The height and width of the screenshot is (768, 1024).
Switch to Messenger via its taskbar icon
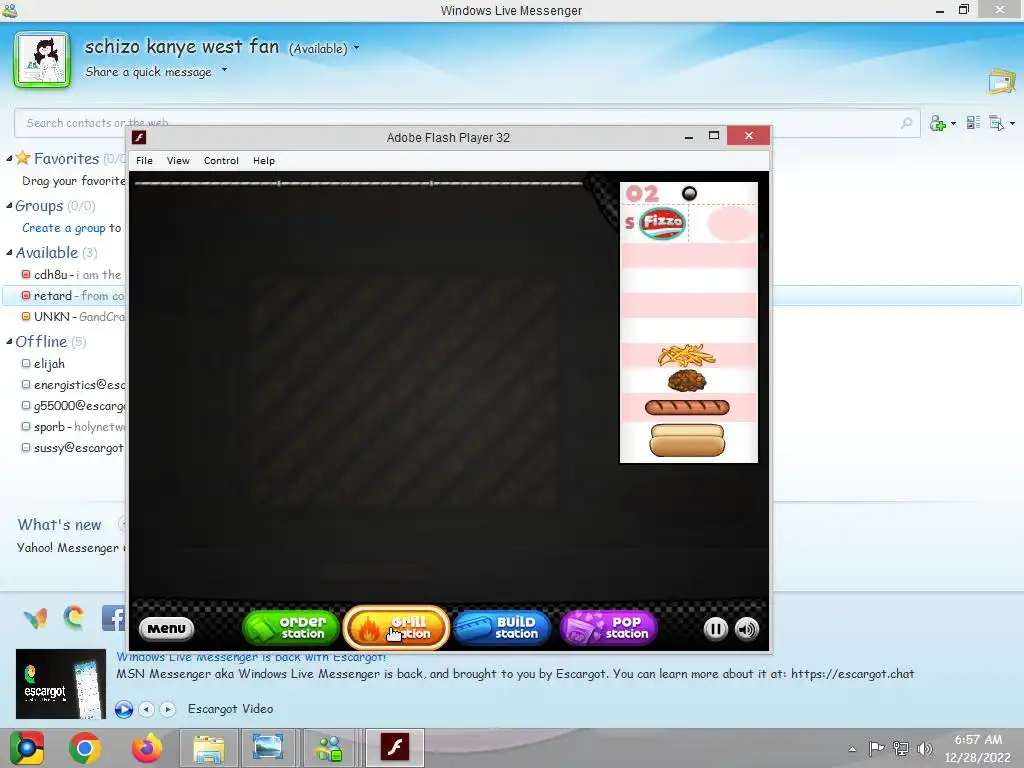(329, 748)
